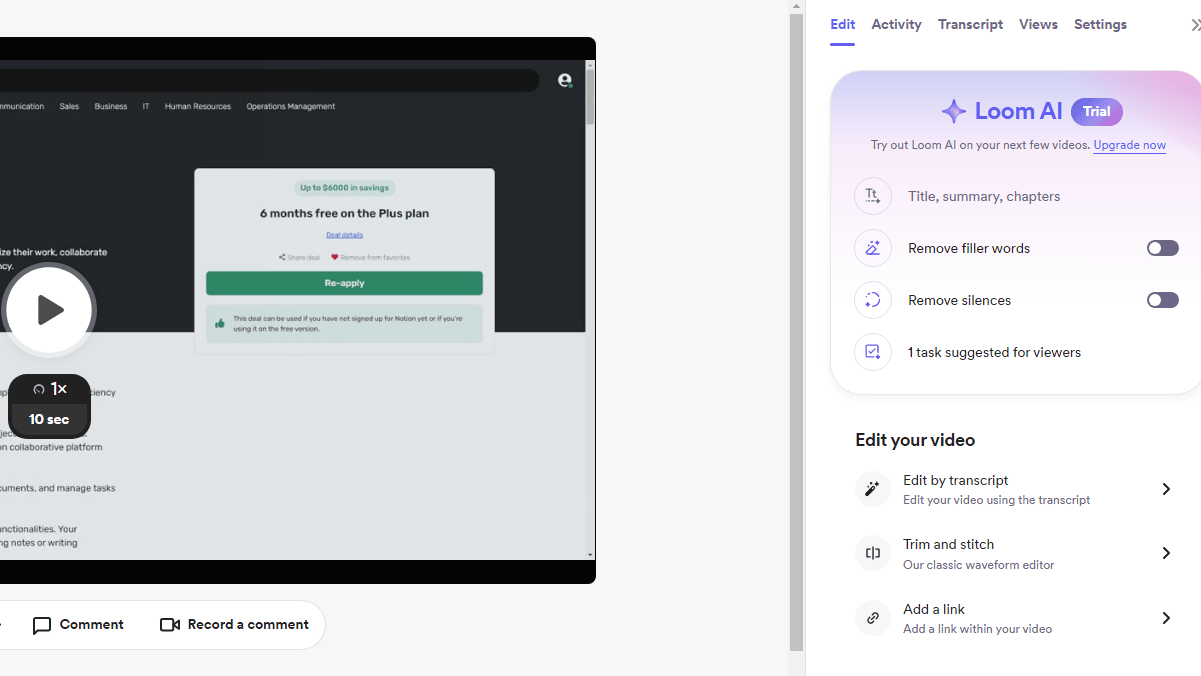Click the Sales item in the video's menu

coord(69,106)
